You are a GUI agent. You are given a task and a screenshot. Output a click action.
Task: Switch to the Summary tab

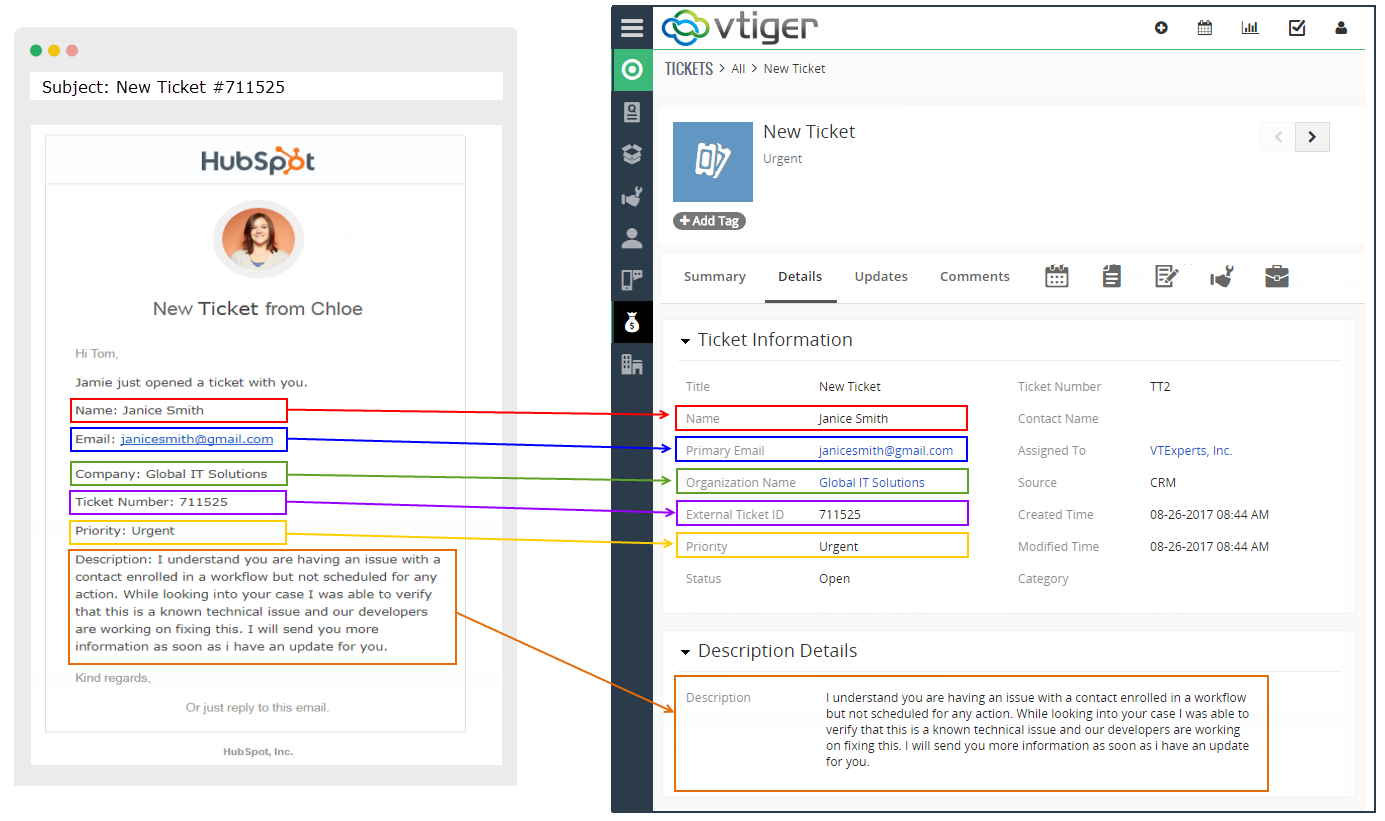tap(715, 277)
